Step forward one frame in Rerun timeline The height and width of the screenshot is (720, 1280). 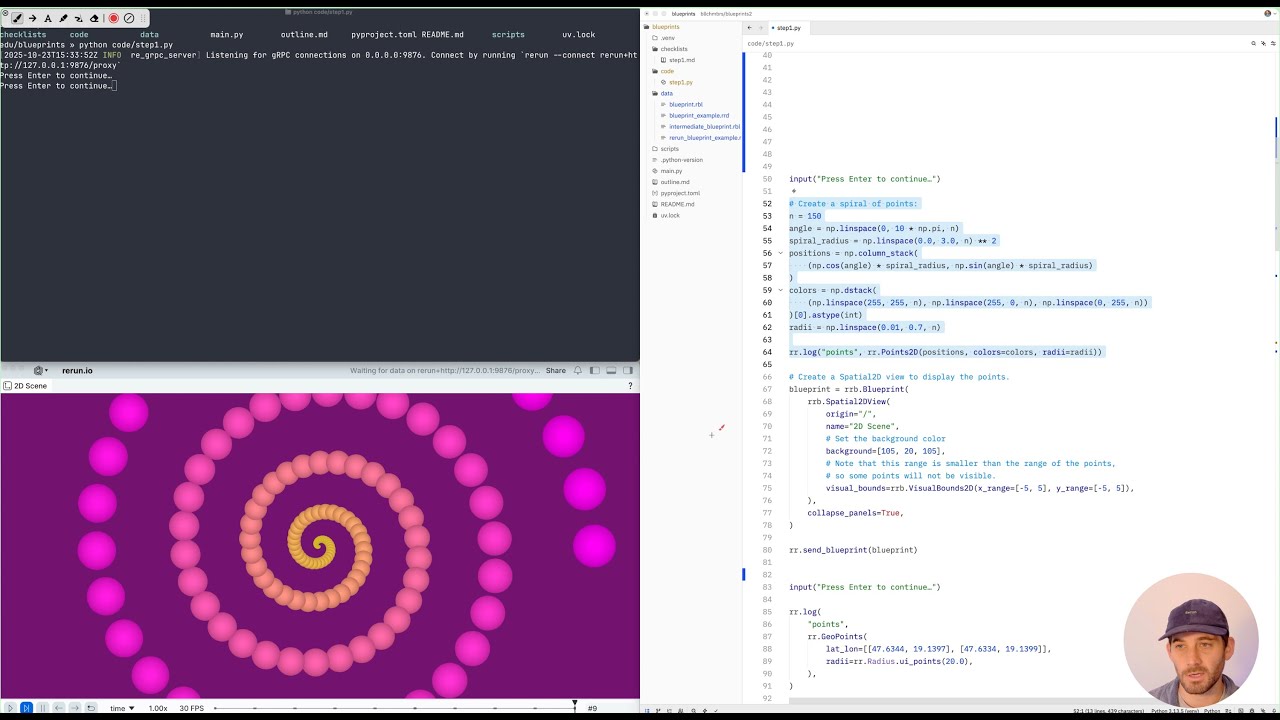point(74,708)
